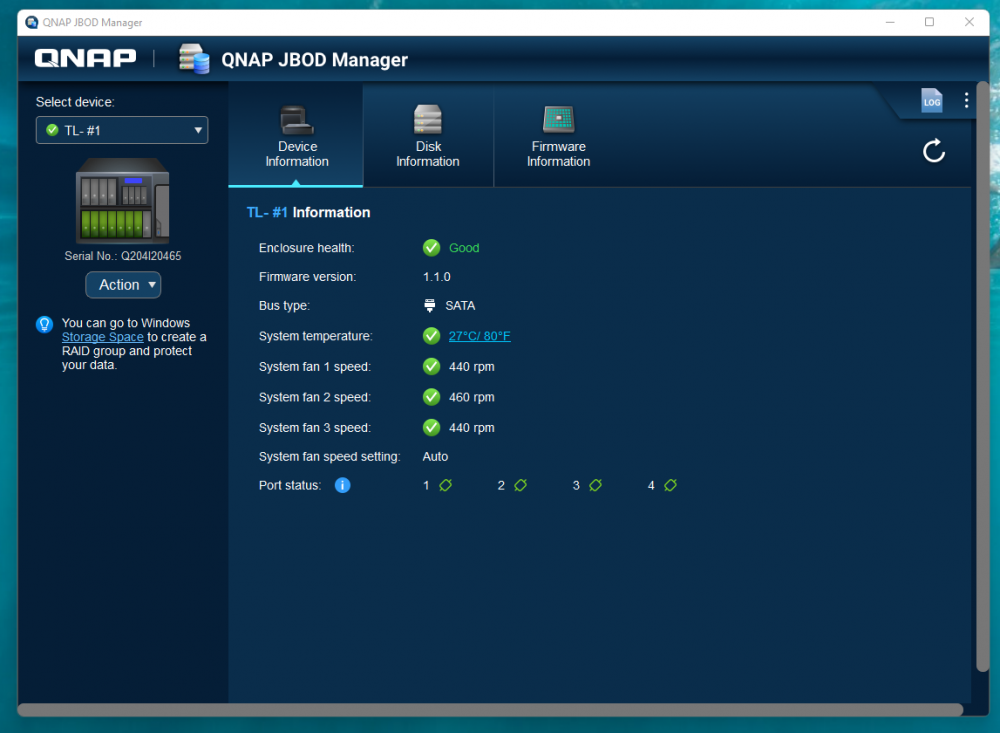This screenshot has width=1000, height=733.
Task: Switch to Firmware Information tab
Action: pyautogui.click(x=559, y=137)
